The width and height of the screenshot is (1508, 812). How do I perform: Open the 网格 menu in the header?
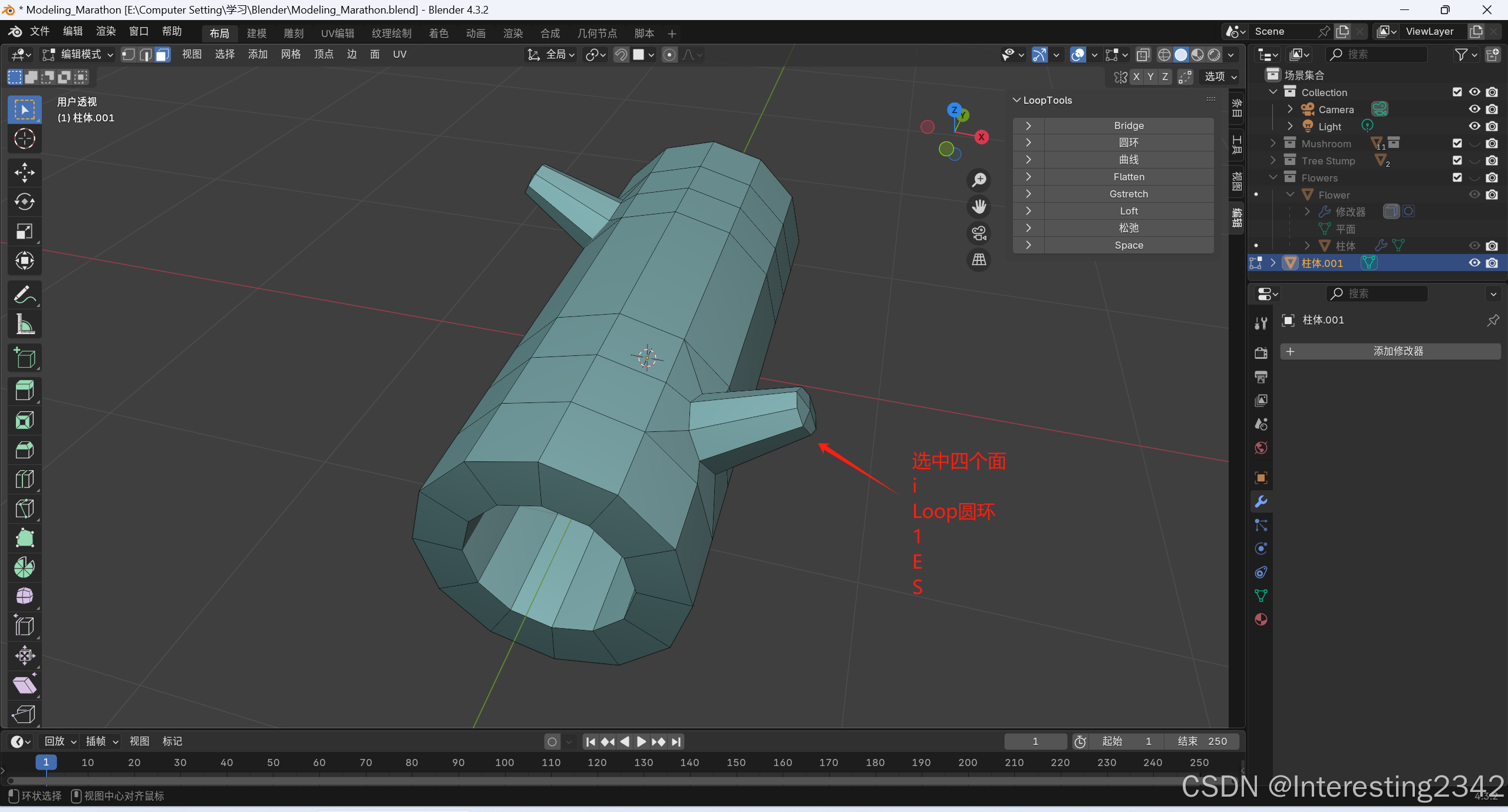pos(291,55)
